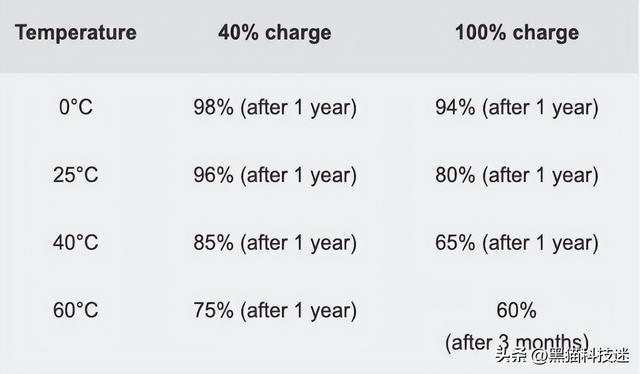Screen dimensions: 640x374
Task: Select the 40% charge column header
Action: (275, 33)
